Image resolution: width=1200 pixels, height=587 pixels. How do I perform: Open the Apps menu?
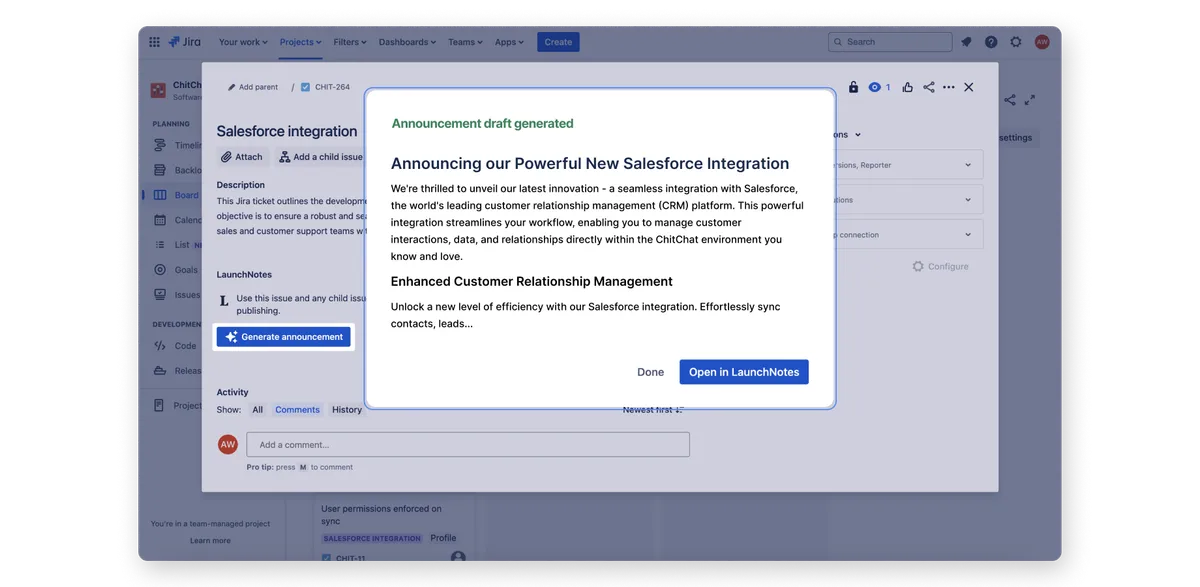pyautogui.click(x=510, y=42)
